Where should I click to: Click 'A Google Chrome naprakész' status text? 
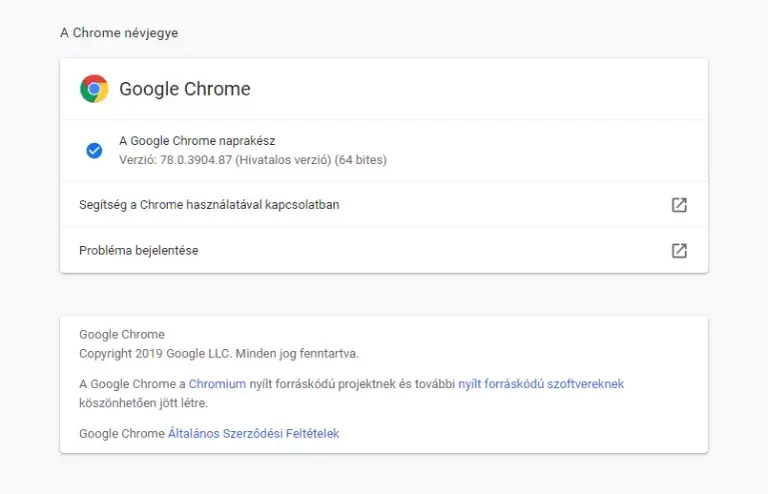click(x=197, y=141)
